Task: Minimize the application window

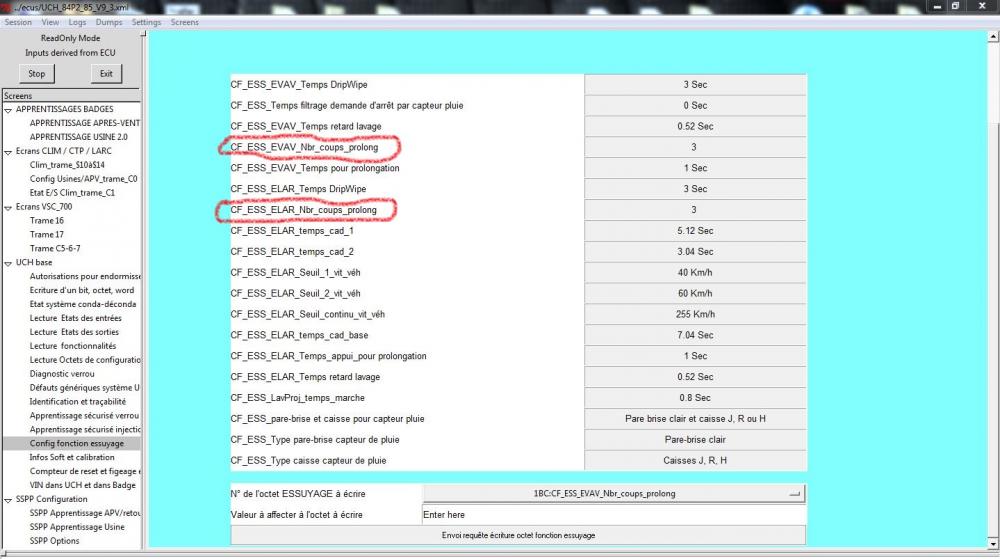Action: point(937,6)
